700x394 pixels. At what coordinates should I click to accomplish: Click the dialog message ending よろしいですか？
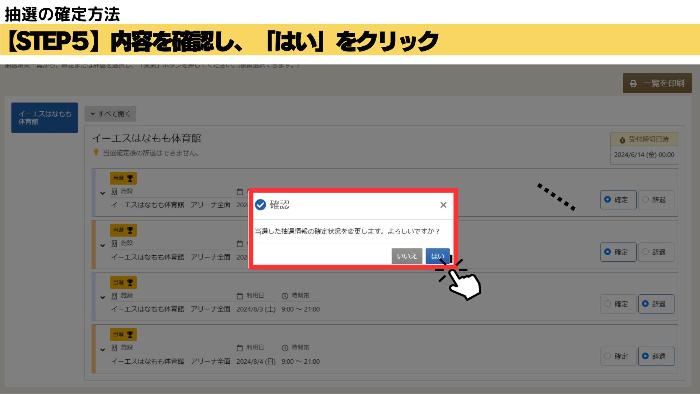pos(347,231)
